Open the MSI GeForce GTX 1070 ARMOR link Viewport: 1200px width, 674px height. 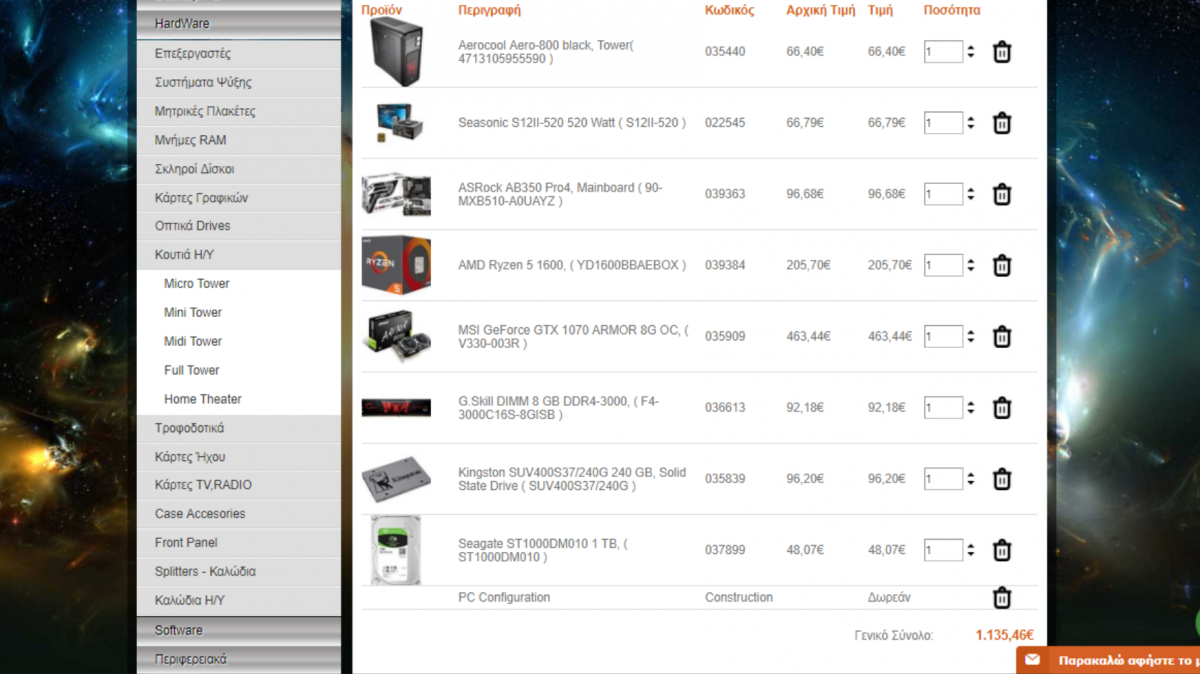pyautogui.click(x=573, y=336)
